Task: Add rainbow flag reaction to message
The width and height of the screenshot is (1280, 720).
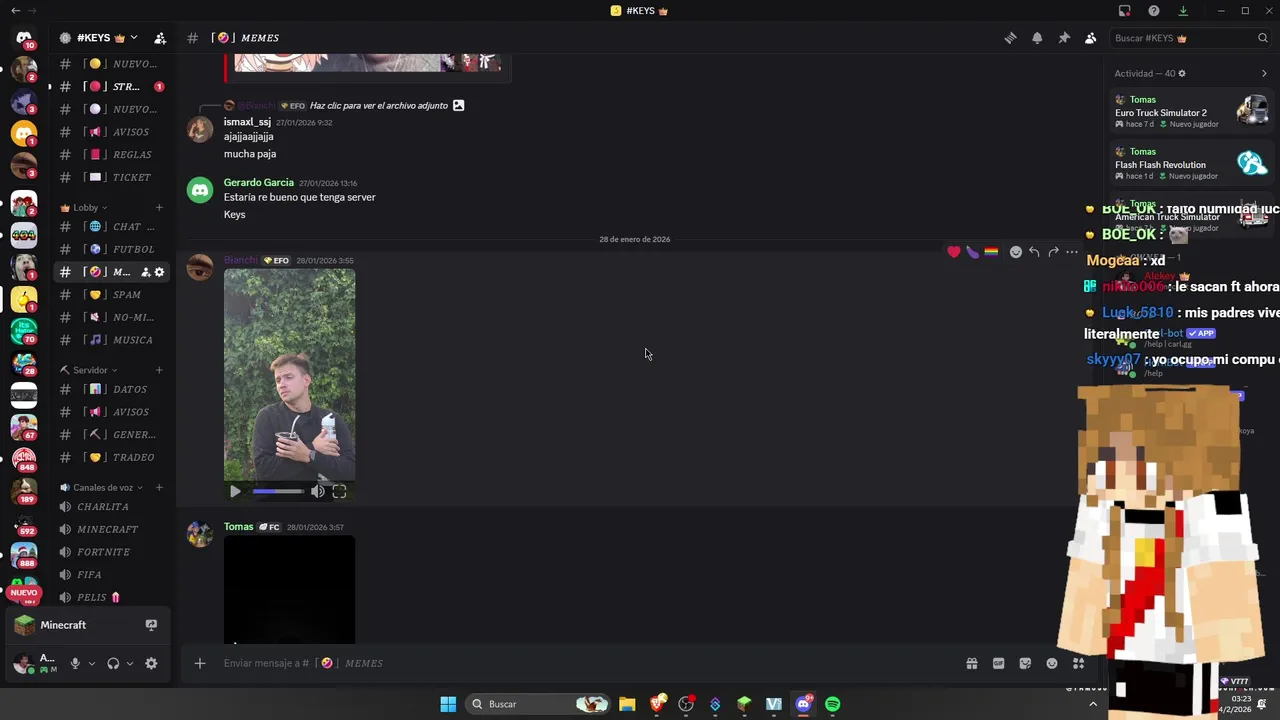Action: coord(991,252)
